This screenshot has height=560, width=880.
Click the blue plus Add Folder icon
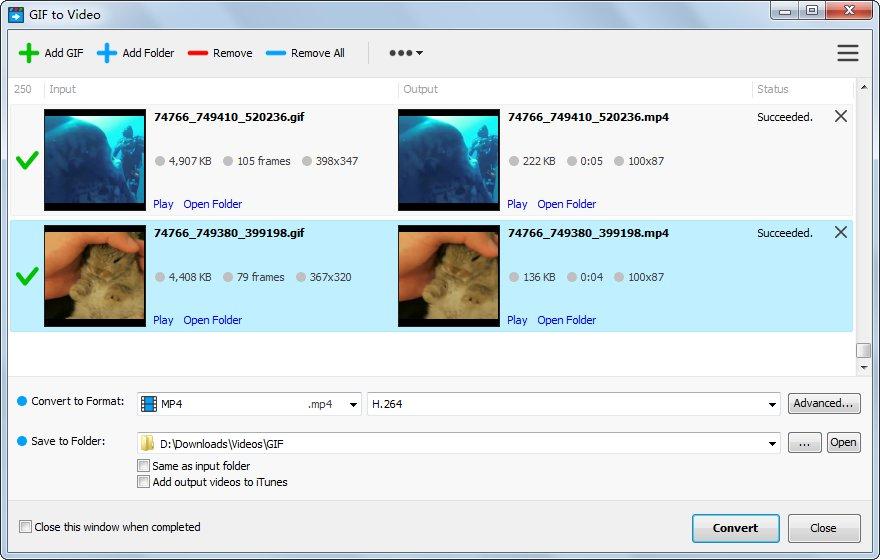point(107,53)
